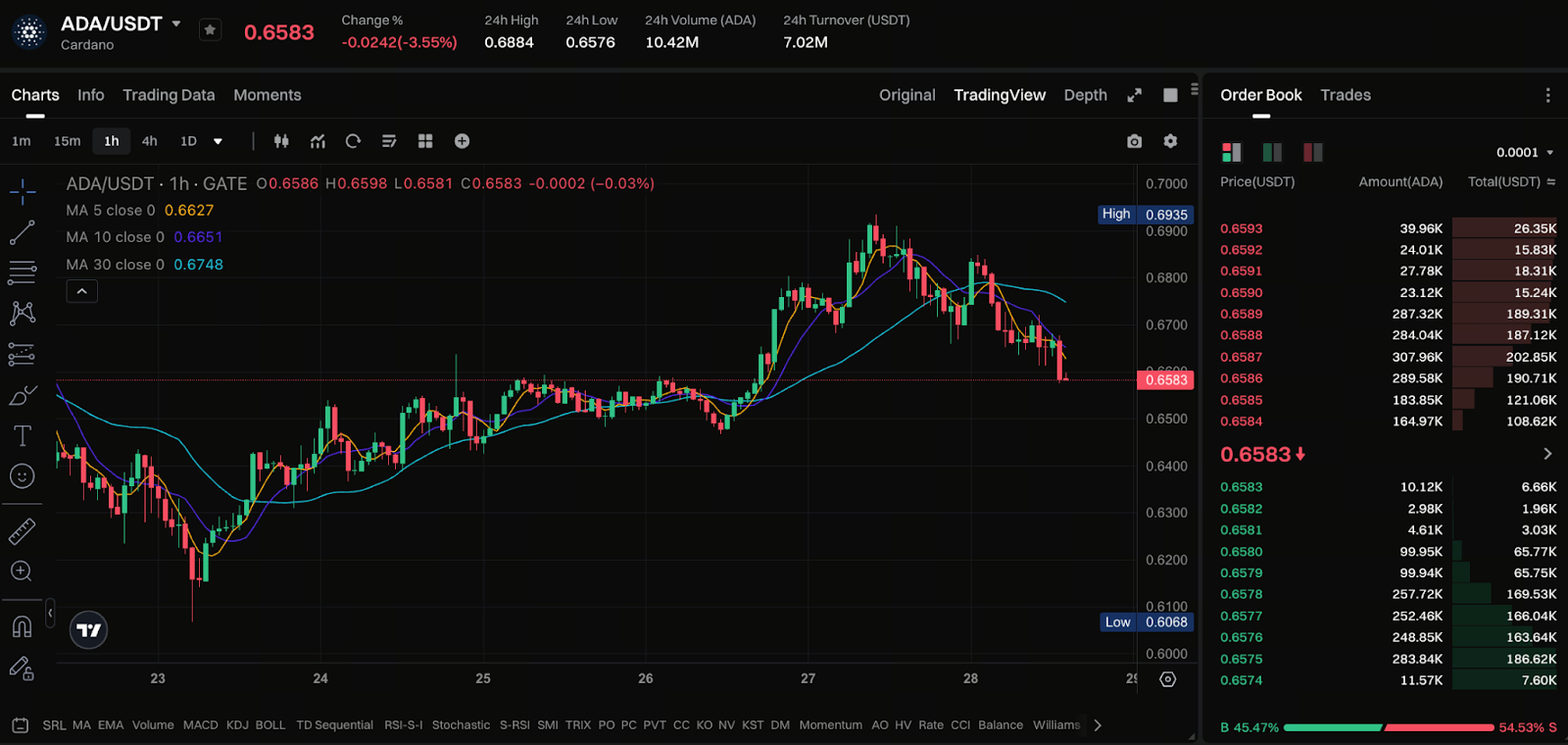
Task: Open the chart screenshot camera
Action: [1134, 141]
